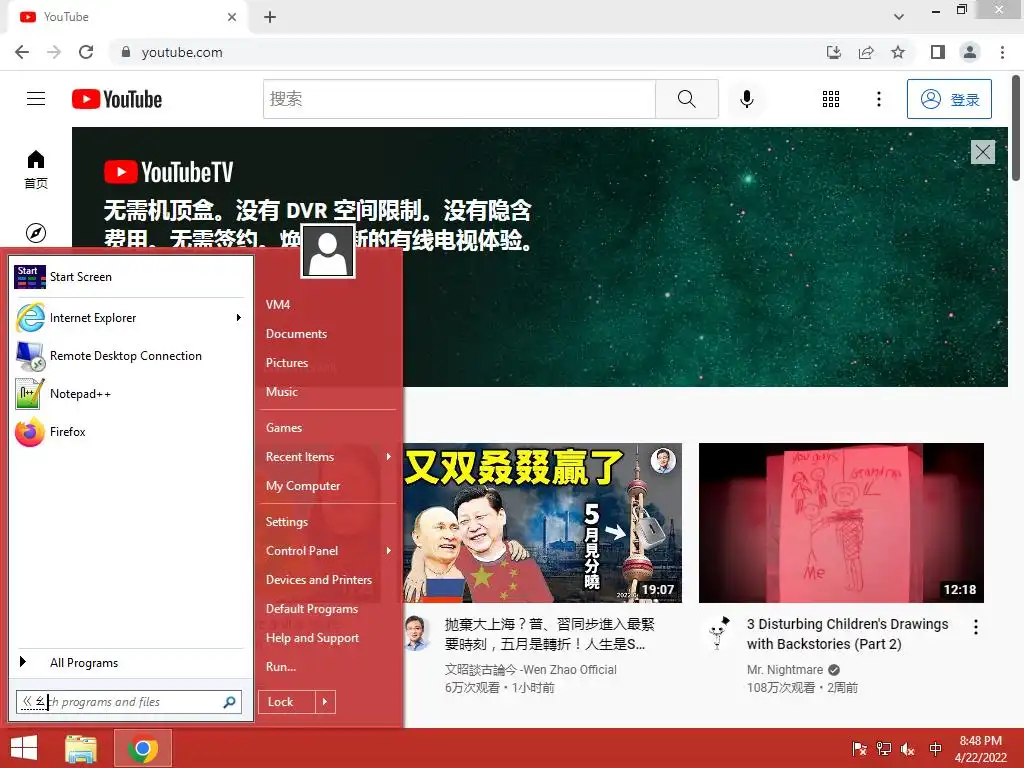
Task: Toggle the Chrome side panel icon
Action: point(938,52)
